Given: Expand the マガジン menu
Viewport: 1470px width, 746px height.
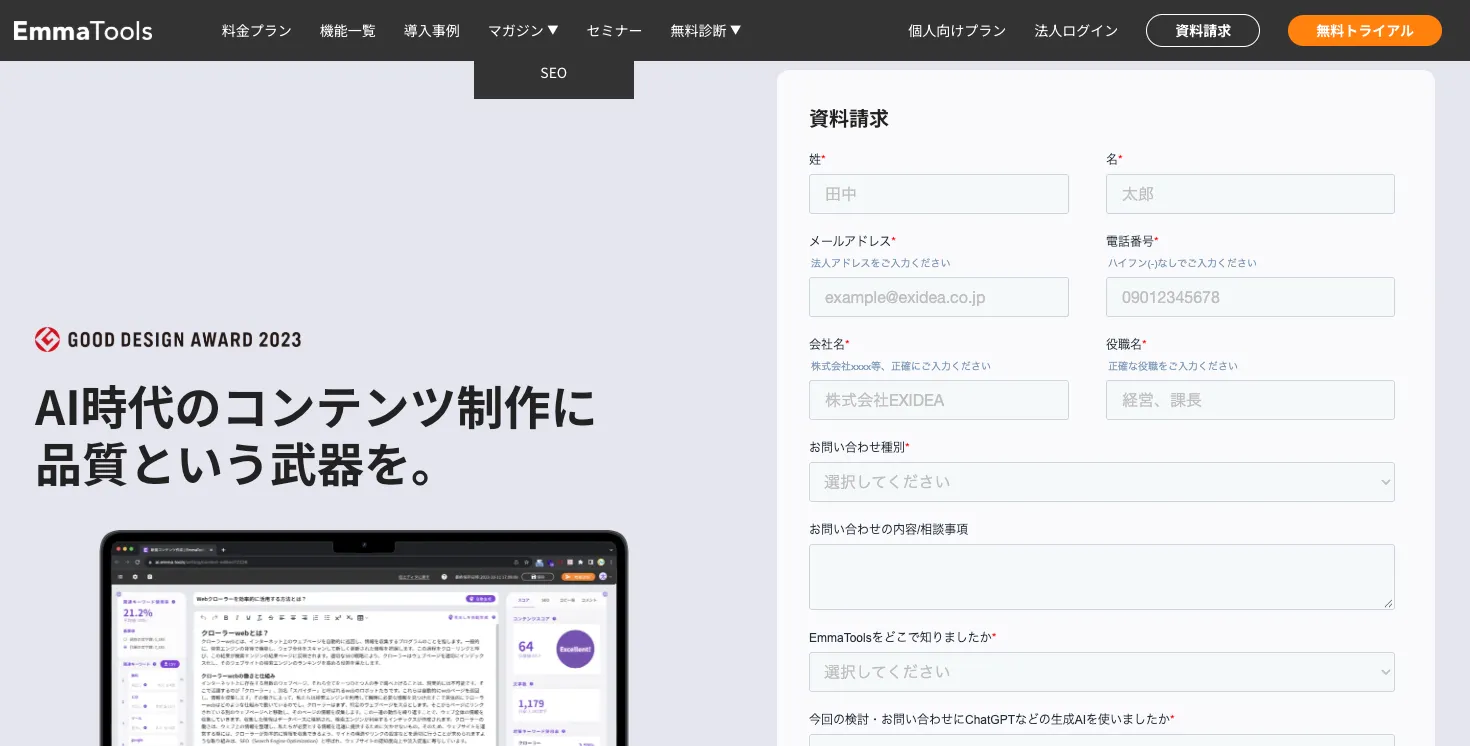Looking at the screenshot, I should [523, 31].
